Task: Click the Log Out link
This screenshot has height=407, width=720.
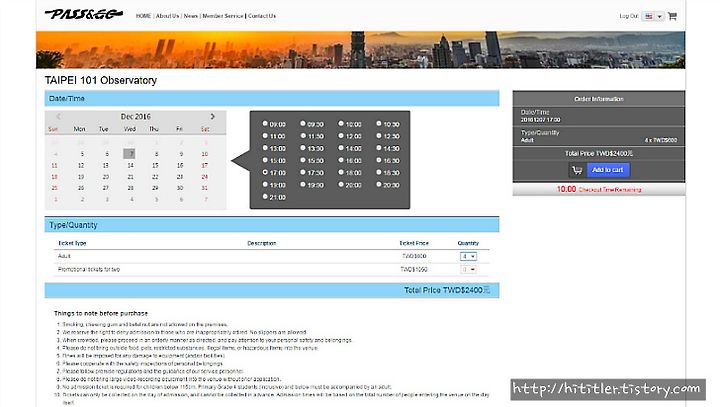Action: [x=629, y=16]
